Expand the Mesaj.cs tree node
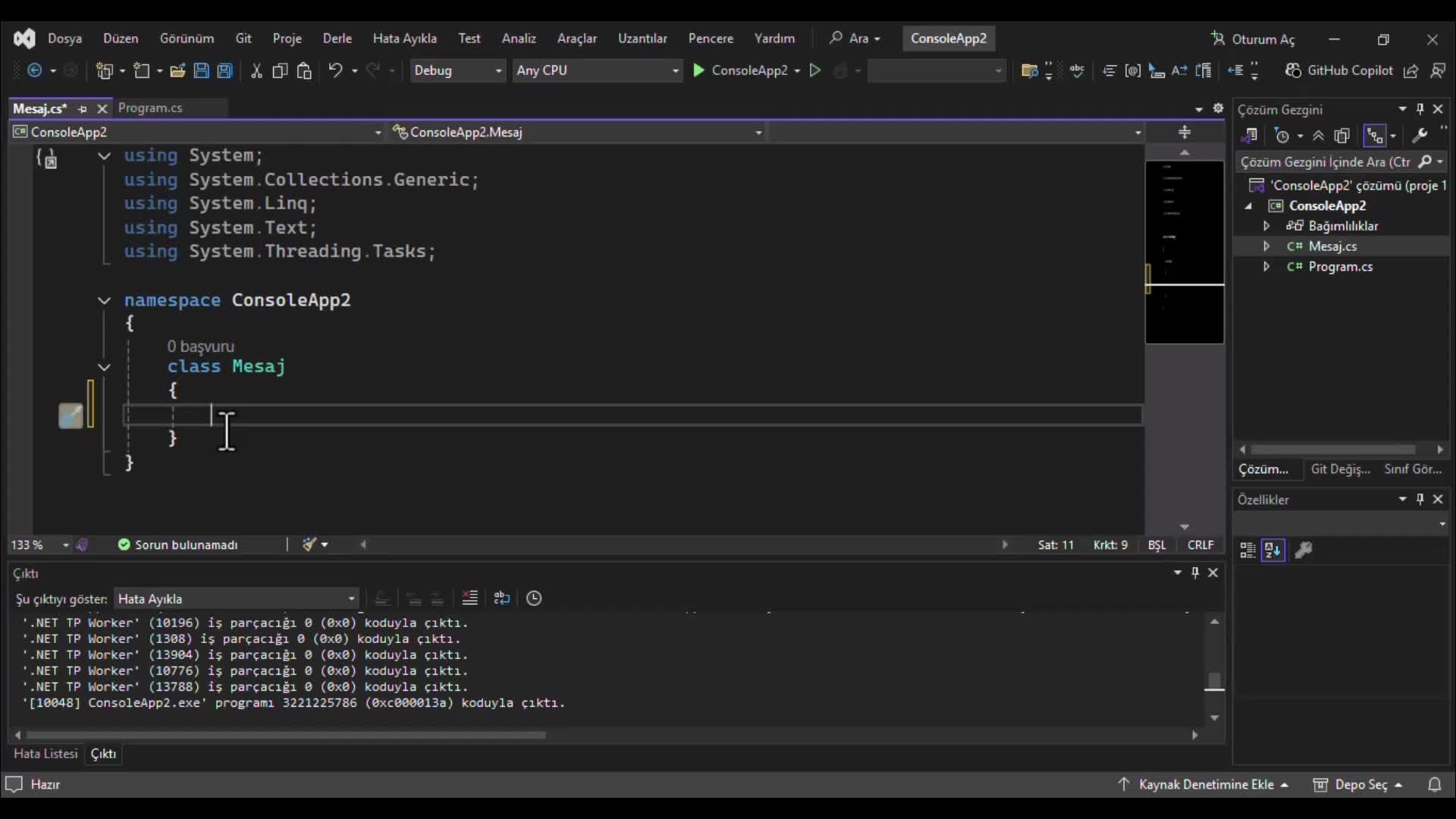Viewport: 1456px width, 819px height. pyautogui.click(x=1266, y=246)
